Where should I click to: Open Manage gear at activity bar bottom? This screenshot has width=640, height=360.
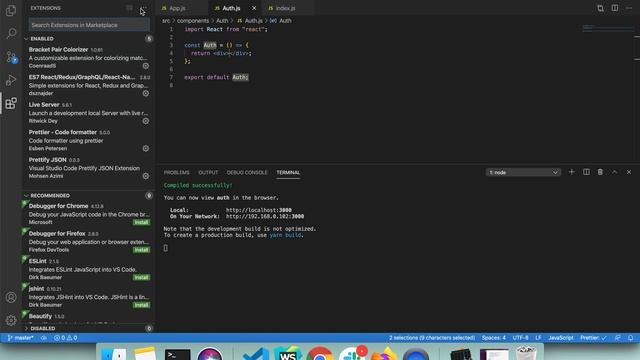pos(11,320)
